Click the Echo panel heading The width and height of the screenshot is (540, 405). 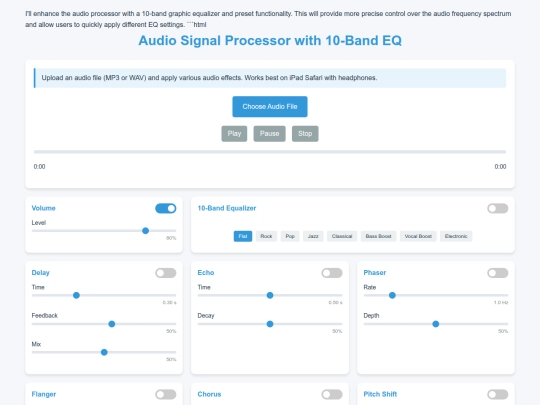coord(206,272)
